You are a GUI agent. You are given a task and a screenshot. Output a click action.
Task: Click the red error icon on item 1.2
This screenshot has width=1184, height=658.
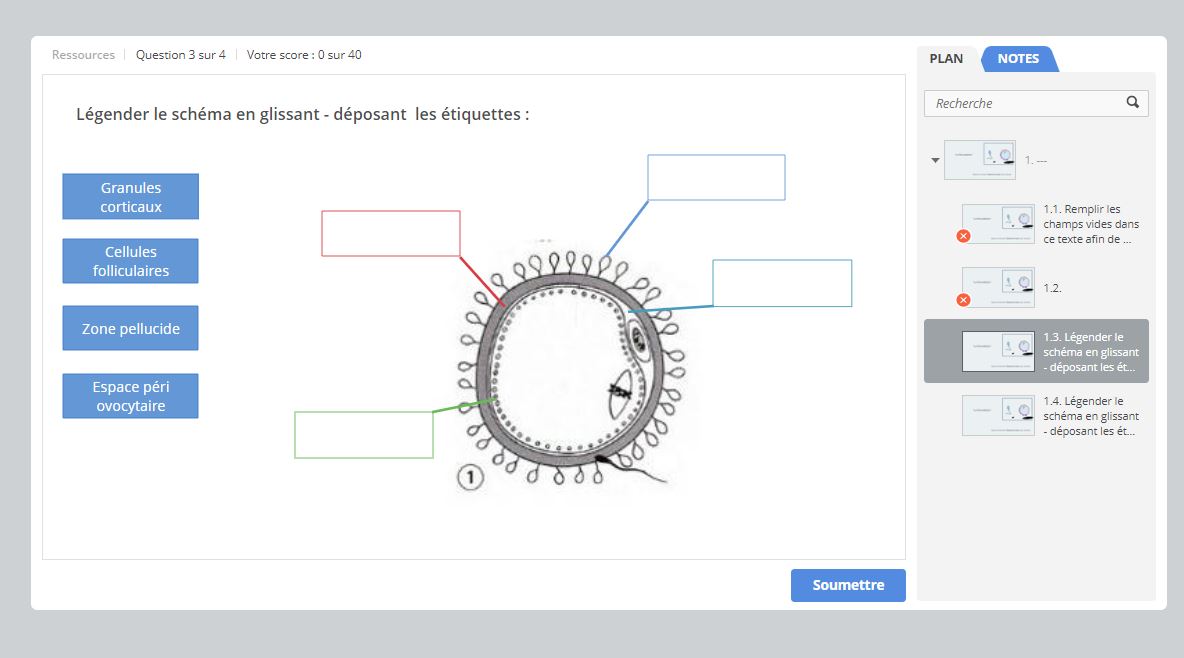[963, 300]
